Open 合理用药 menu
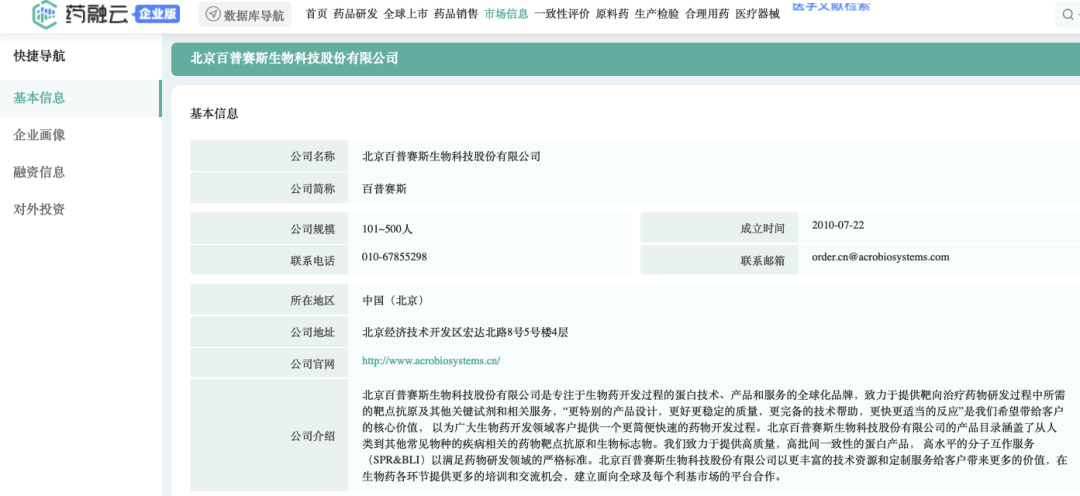 coord(707,14)
